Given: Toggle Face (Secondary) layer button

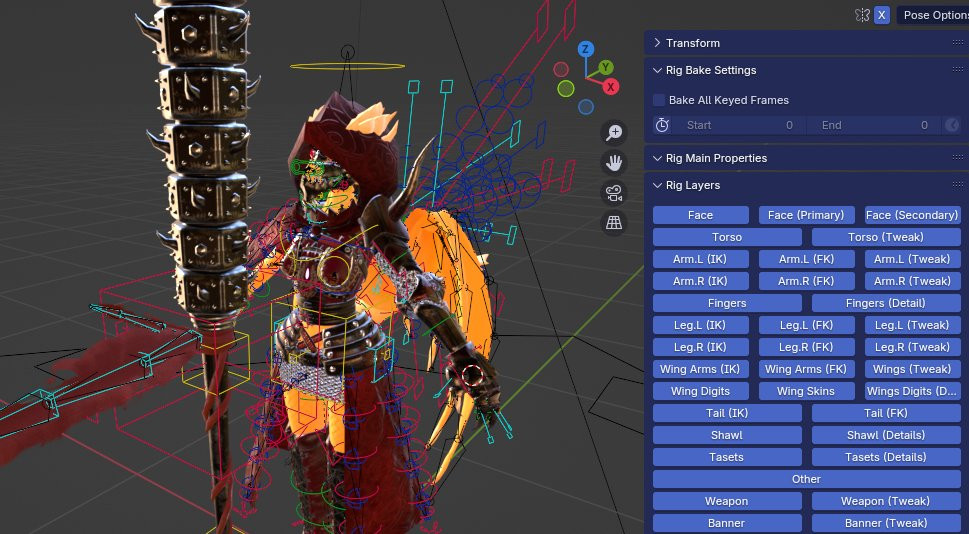Looking at the screenshot, I should click(912, 215).
